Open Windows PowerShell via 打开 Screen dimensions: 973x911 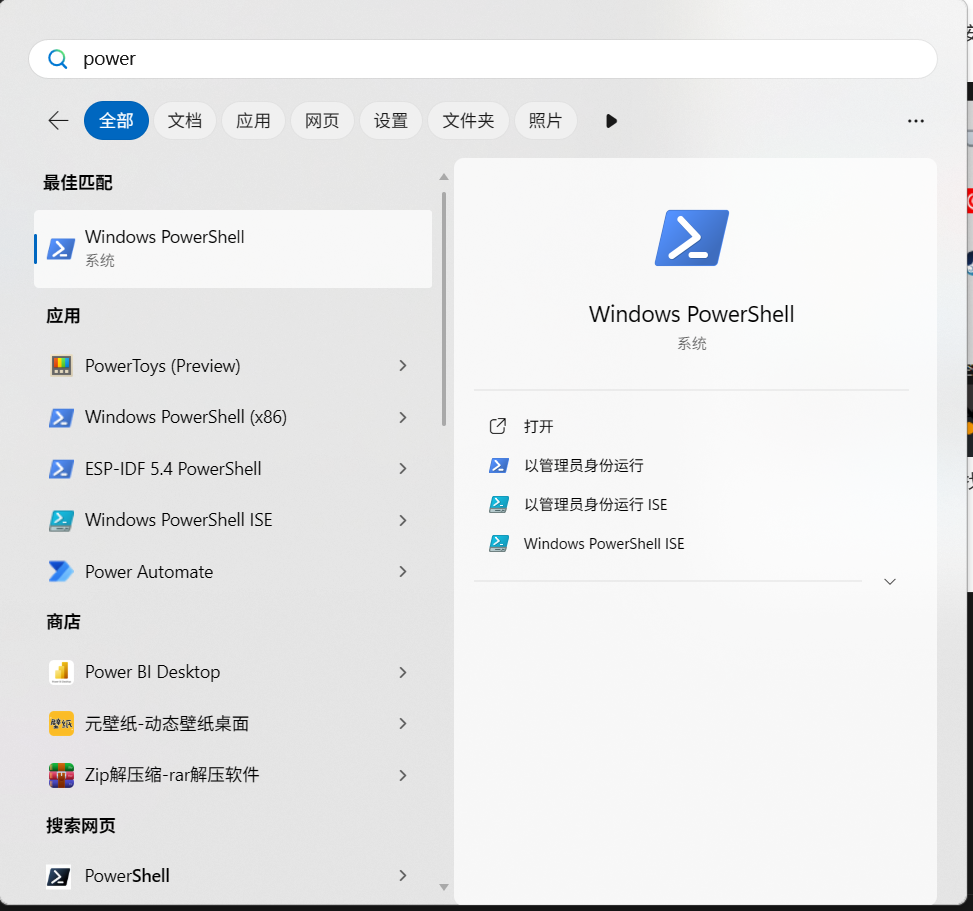coord(539,426)
